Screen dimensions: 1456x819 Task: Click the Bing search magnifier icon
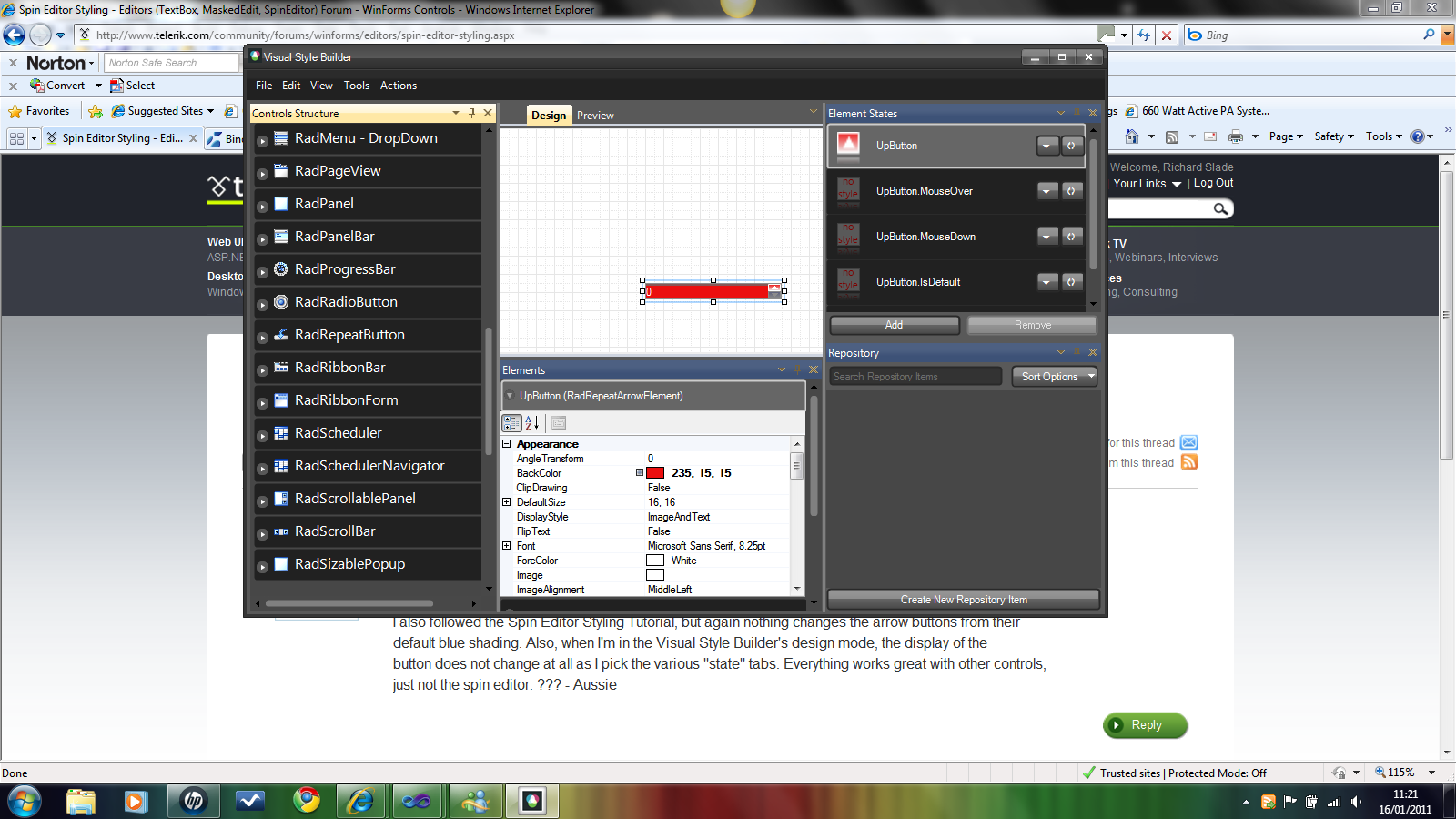[x=1429, y=35]
